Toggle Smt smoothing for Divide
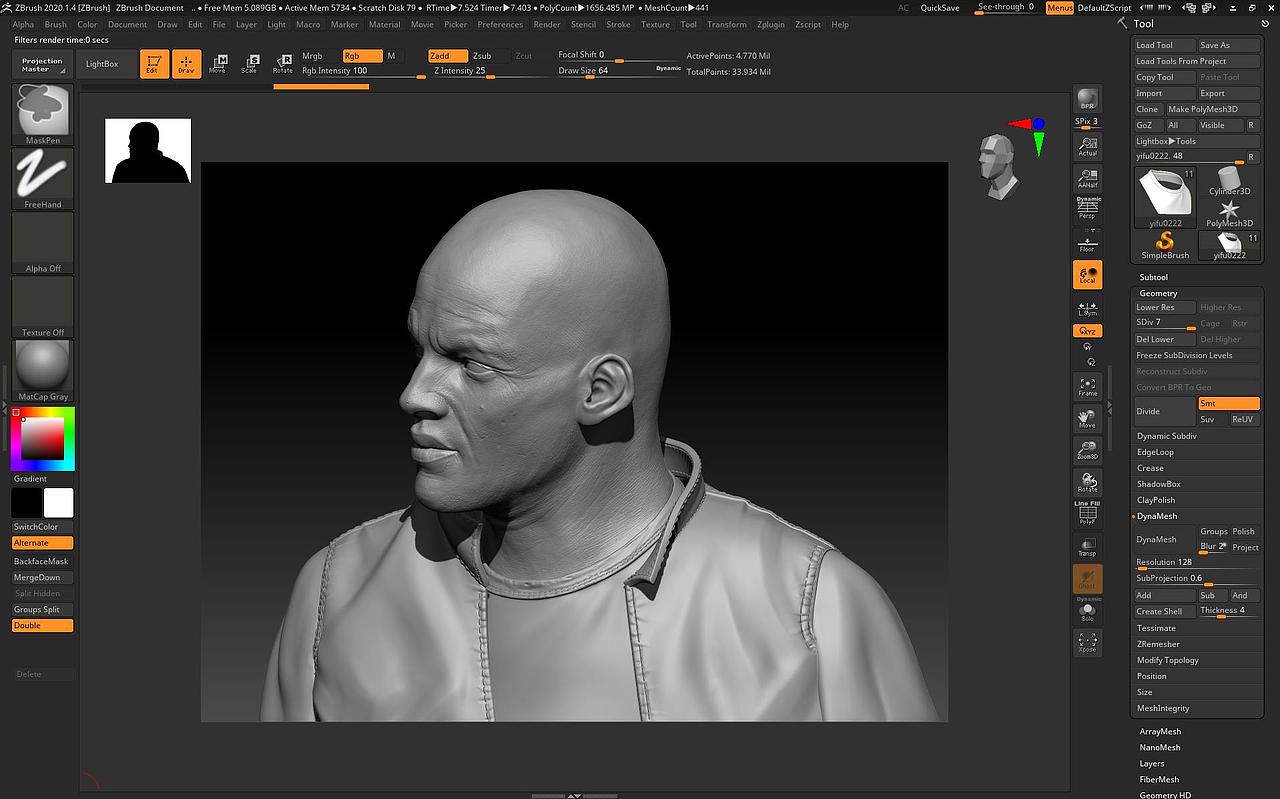 point(1229,403)
